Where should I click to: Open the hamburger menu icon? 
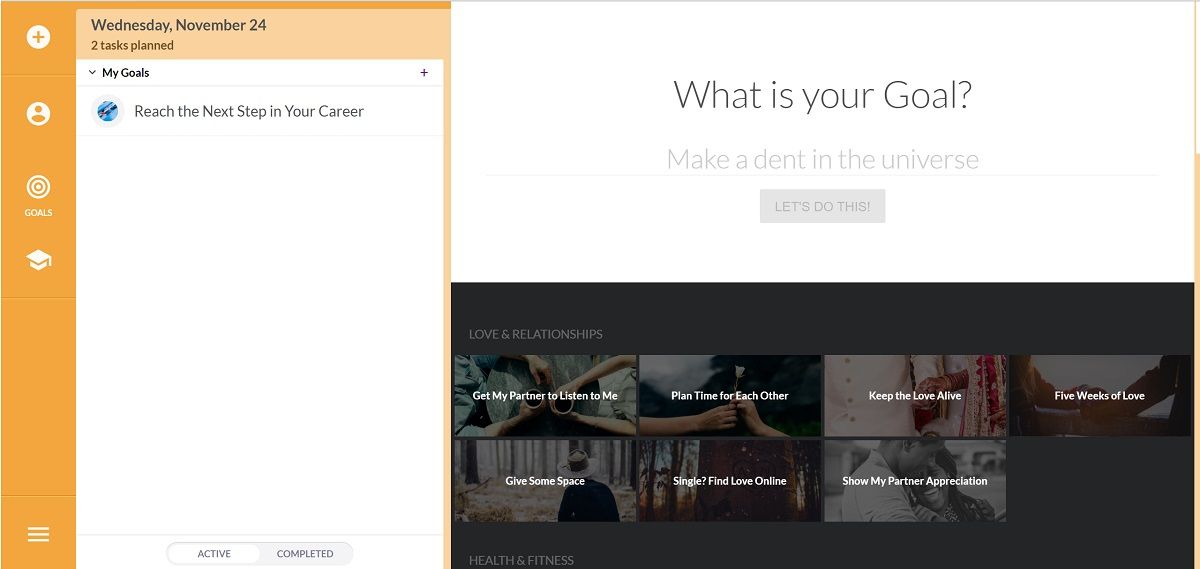[x=38, y=534]
